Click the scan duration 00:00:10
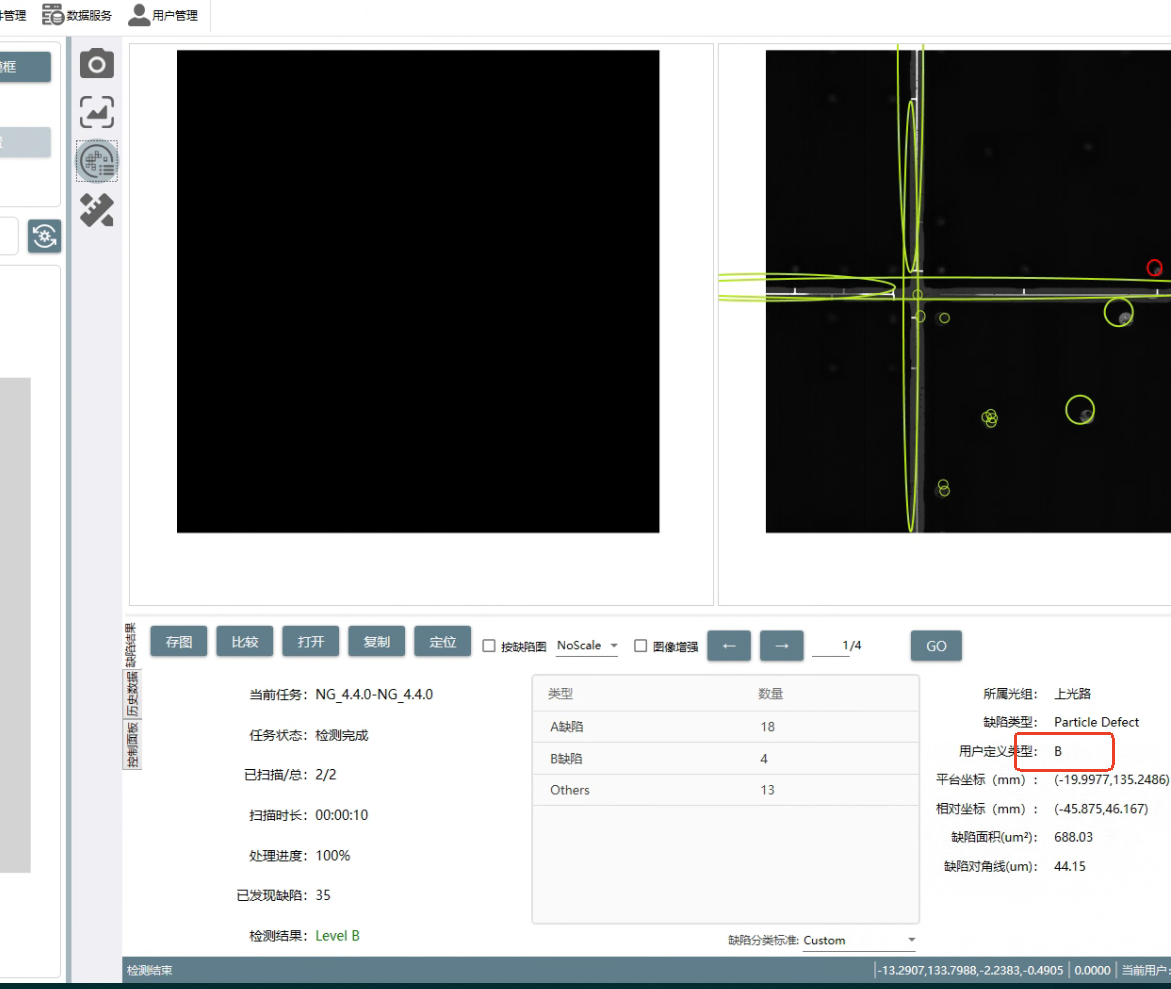Image resolution: width=1171 pixels, height=989 pixels. point(342,815)
